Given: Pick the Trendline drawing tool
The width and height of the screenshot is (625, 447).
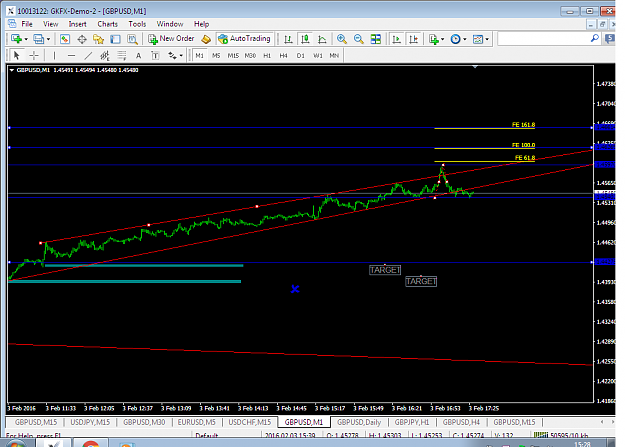Looking at the screenshot, I should (x=88, y=55).
